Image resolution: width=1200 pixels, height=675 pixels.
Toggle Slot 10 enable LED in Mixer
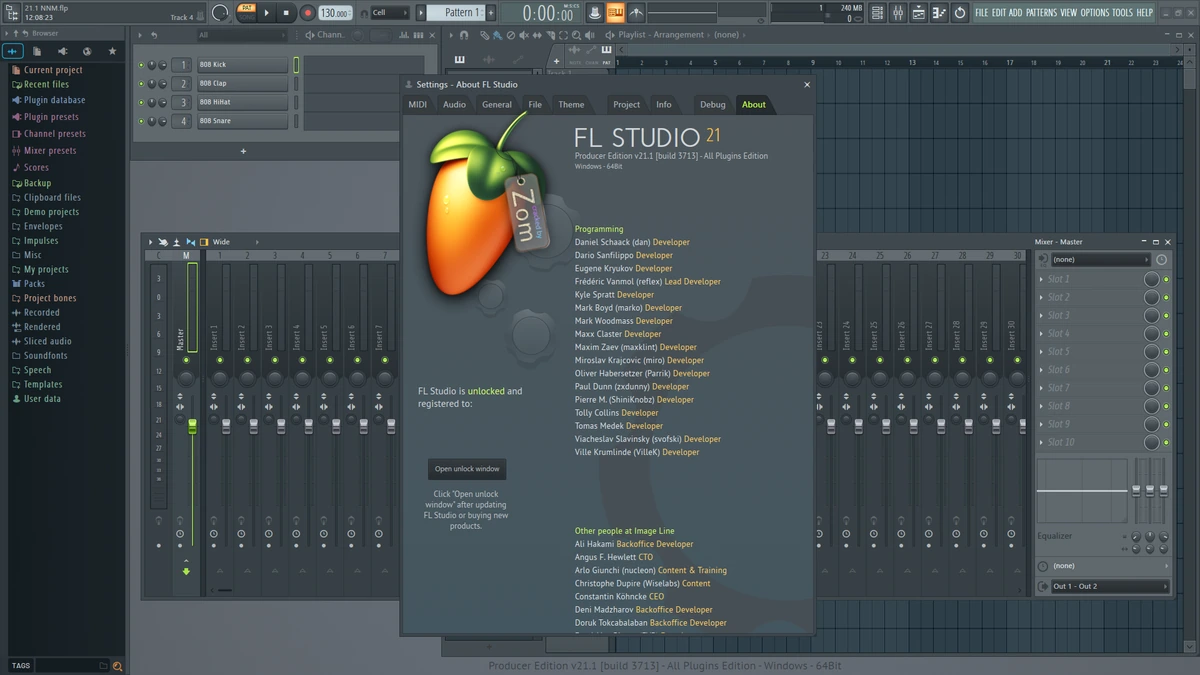[1166, 442]
